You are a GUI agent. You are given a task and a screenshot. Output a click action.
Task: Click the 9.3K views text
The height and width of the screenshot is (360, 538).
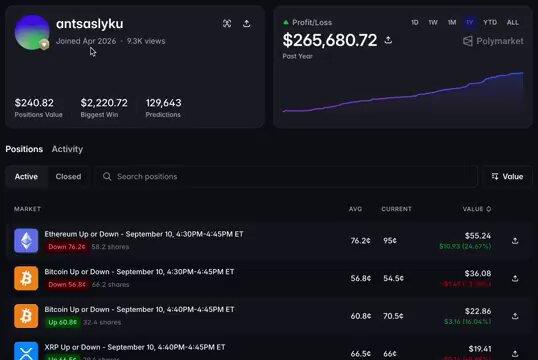pos(146,41)
